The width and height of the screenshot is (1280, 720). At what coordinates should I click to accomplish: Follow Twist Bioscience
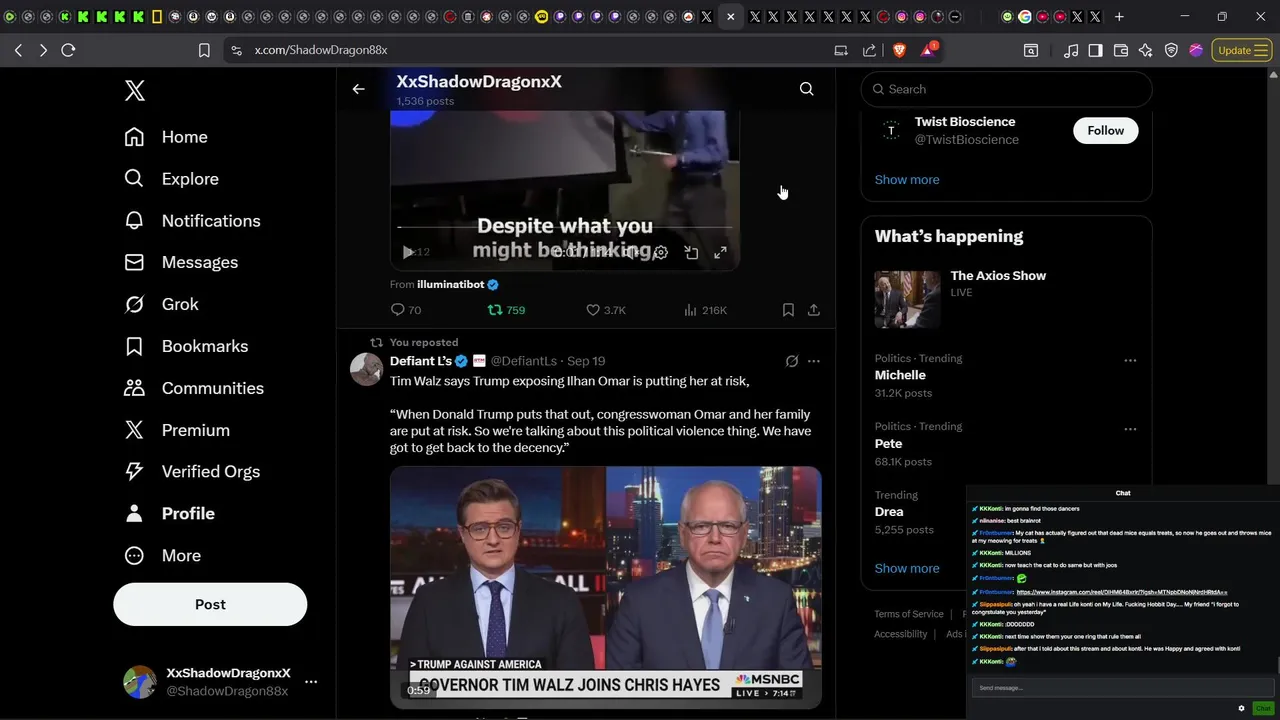pyautogui.click(x=1105, y=131)
